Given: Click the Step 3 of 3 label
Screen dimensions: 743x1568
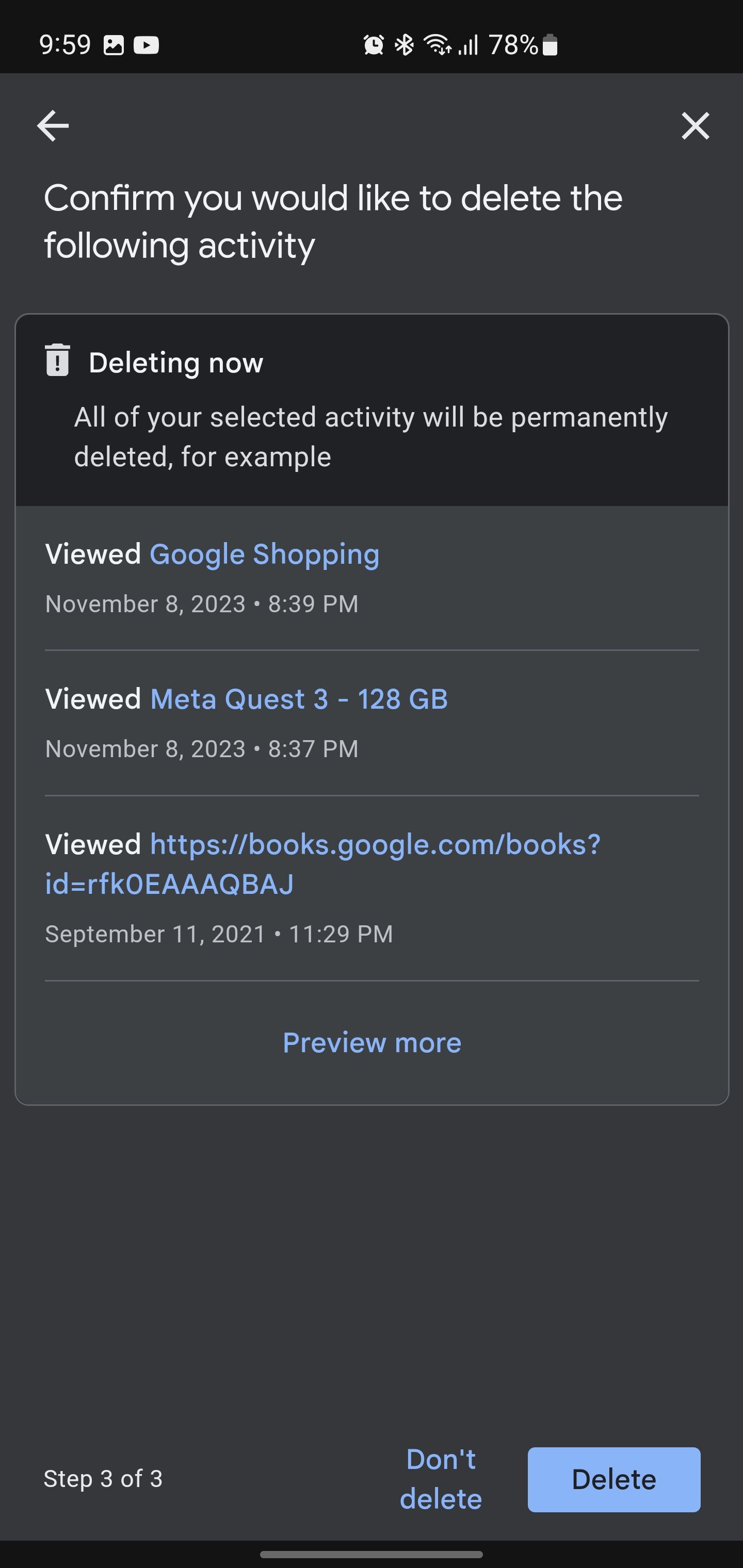Looking at the screenshot, I should [102, 1480].
